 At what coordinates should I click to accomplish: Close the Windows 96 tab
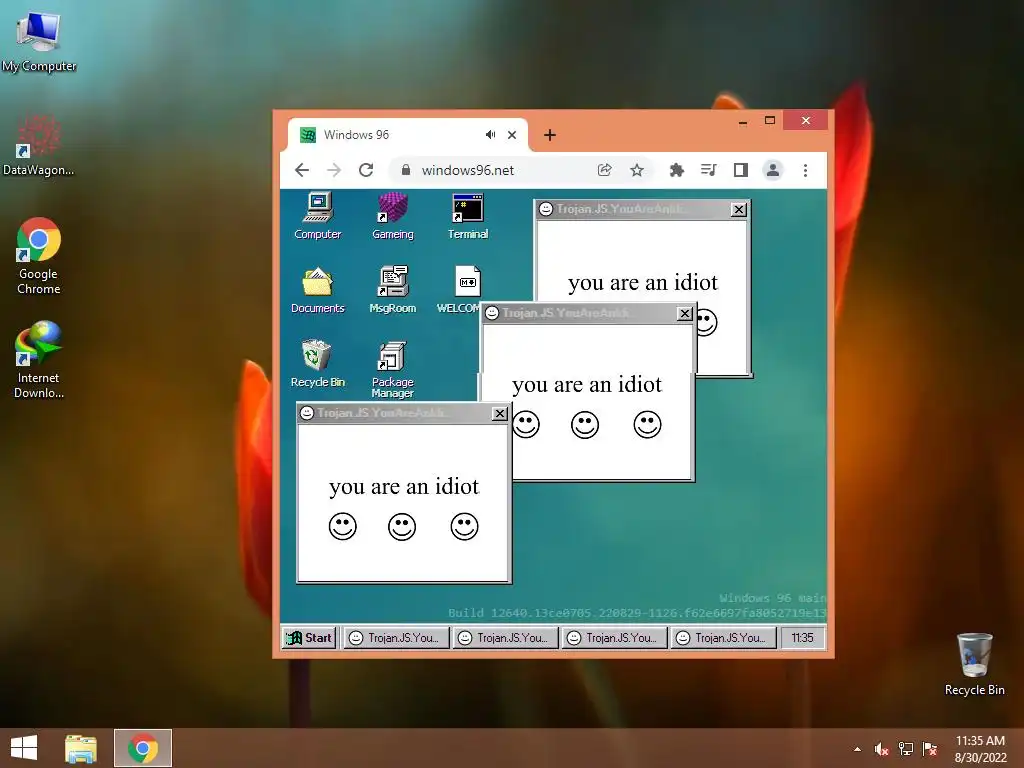(512, 135)
